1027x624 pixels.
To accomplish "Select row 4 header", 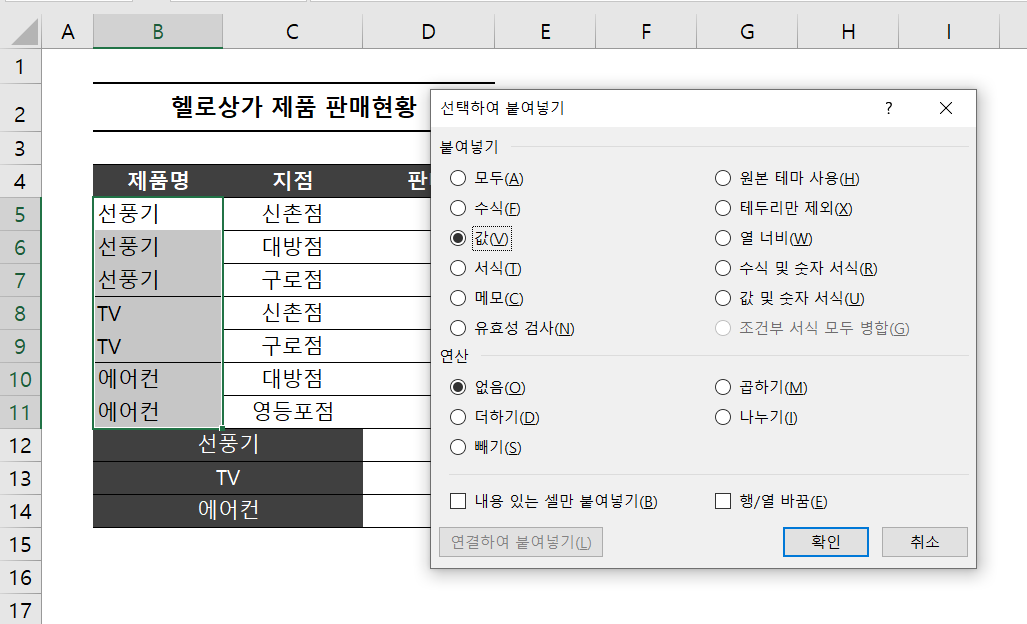I will click(20, 181).
